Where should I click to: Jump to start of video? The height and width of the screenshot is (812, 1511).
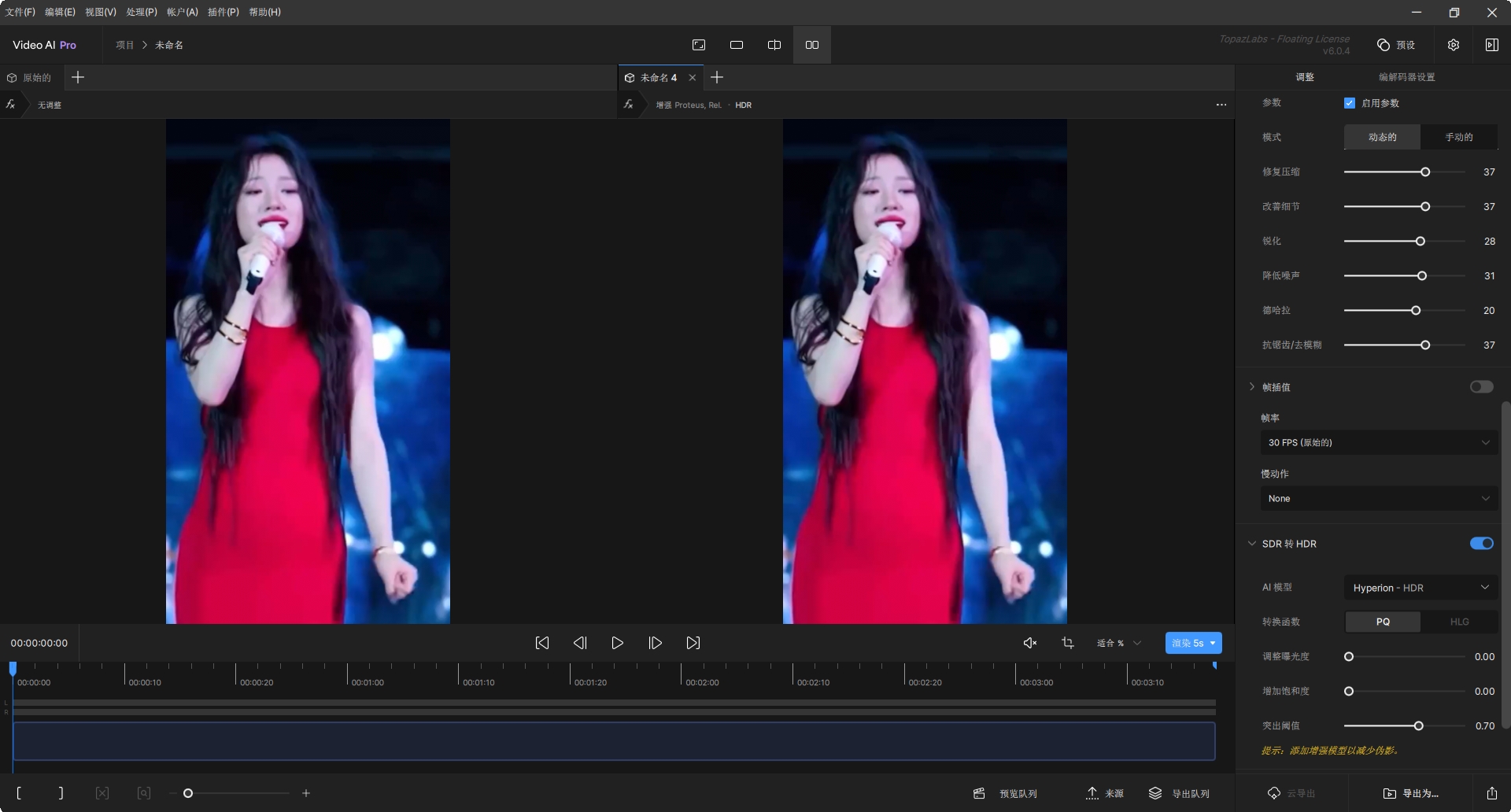(x=542, y=643)
